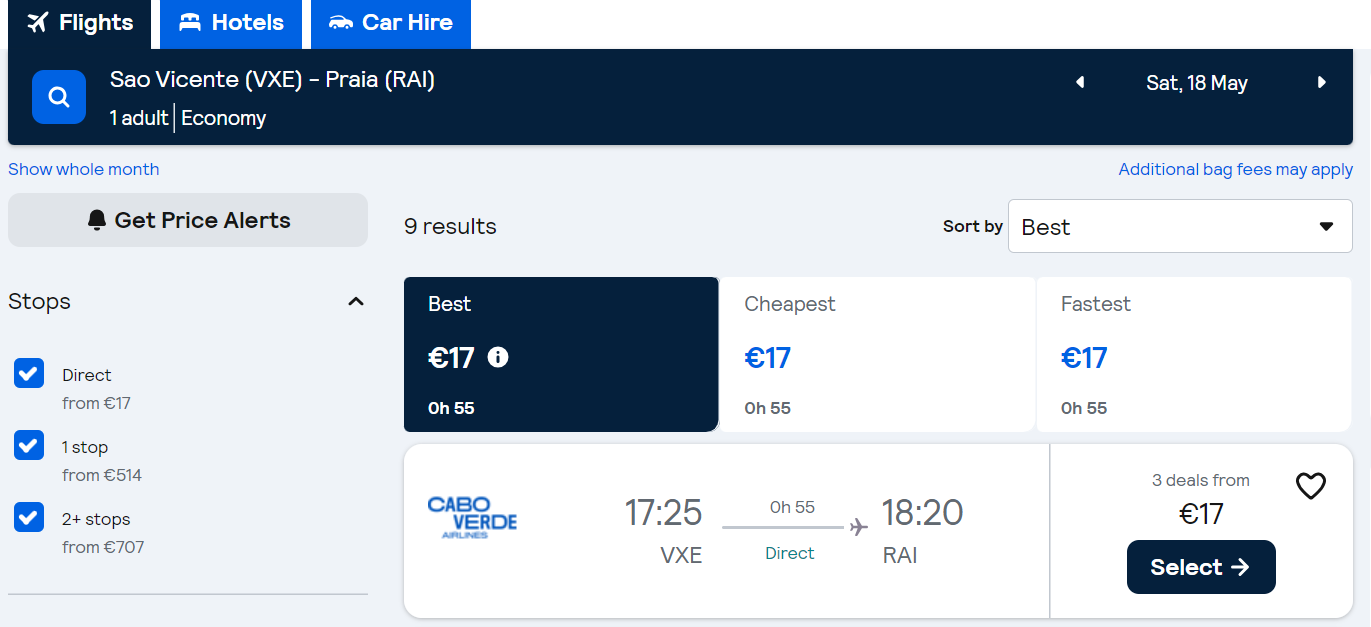1371x627 pixels.
Task: Open Additional bag fees may apply link
Action: point(1236,169)
